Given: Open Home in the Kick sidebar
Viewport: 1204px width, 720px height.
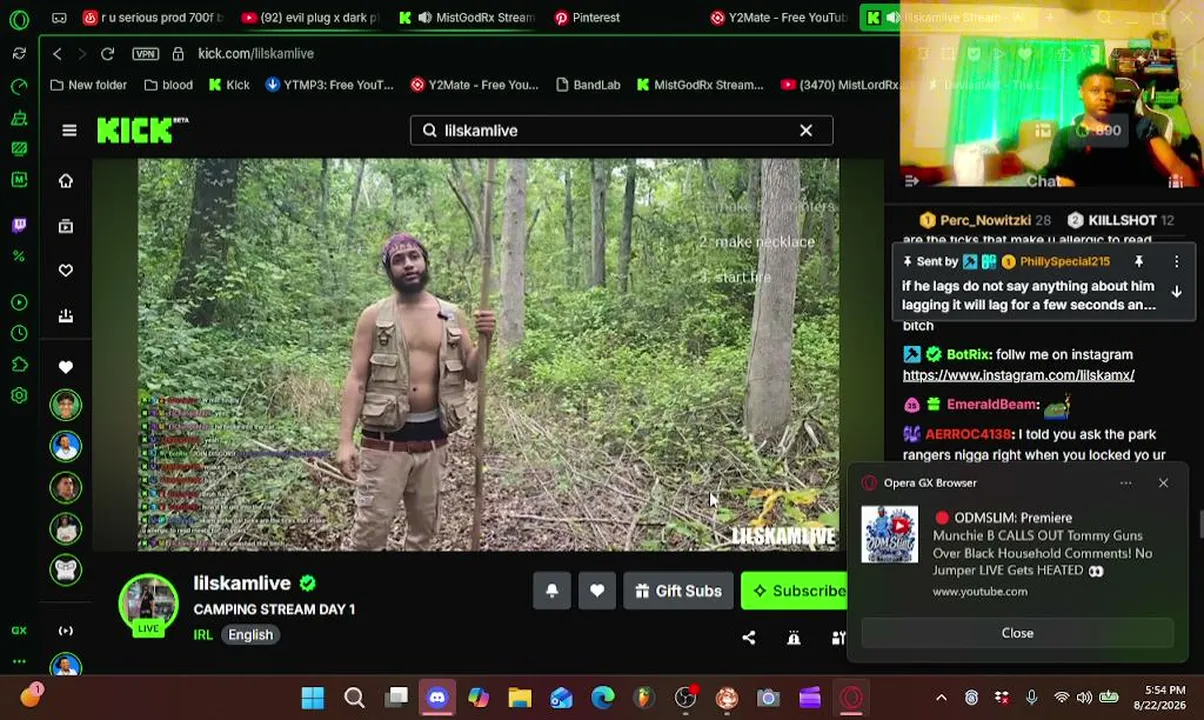Looking at the screenshot, I should 66,181.
